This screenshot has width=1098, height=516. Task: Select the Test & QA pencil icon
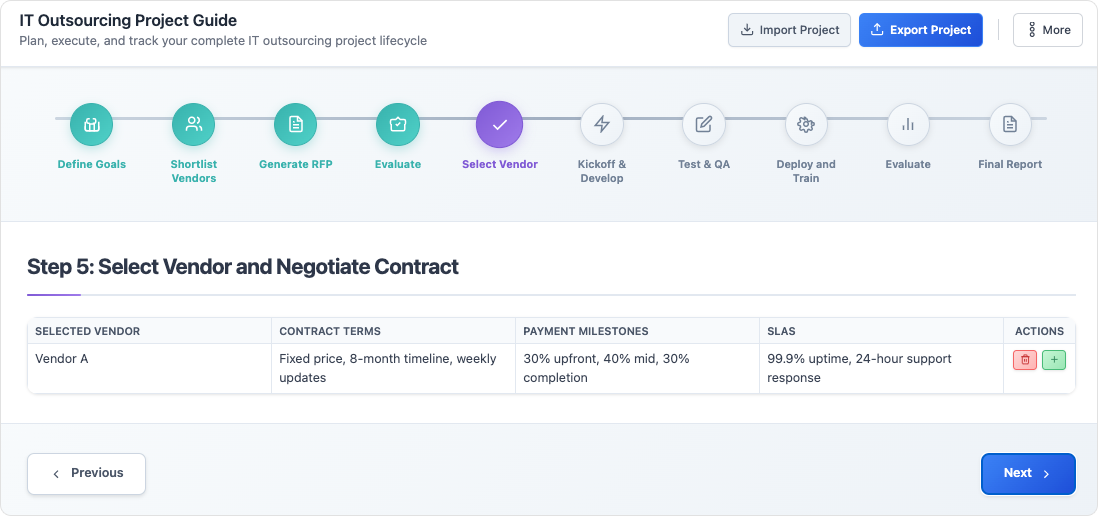coord(704,125)
